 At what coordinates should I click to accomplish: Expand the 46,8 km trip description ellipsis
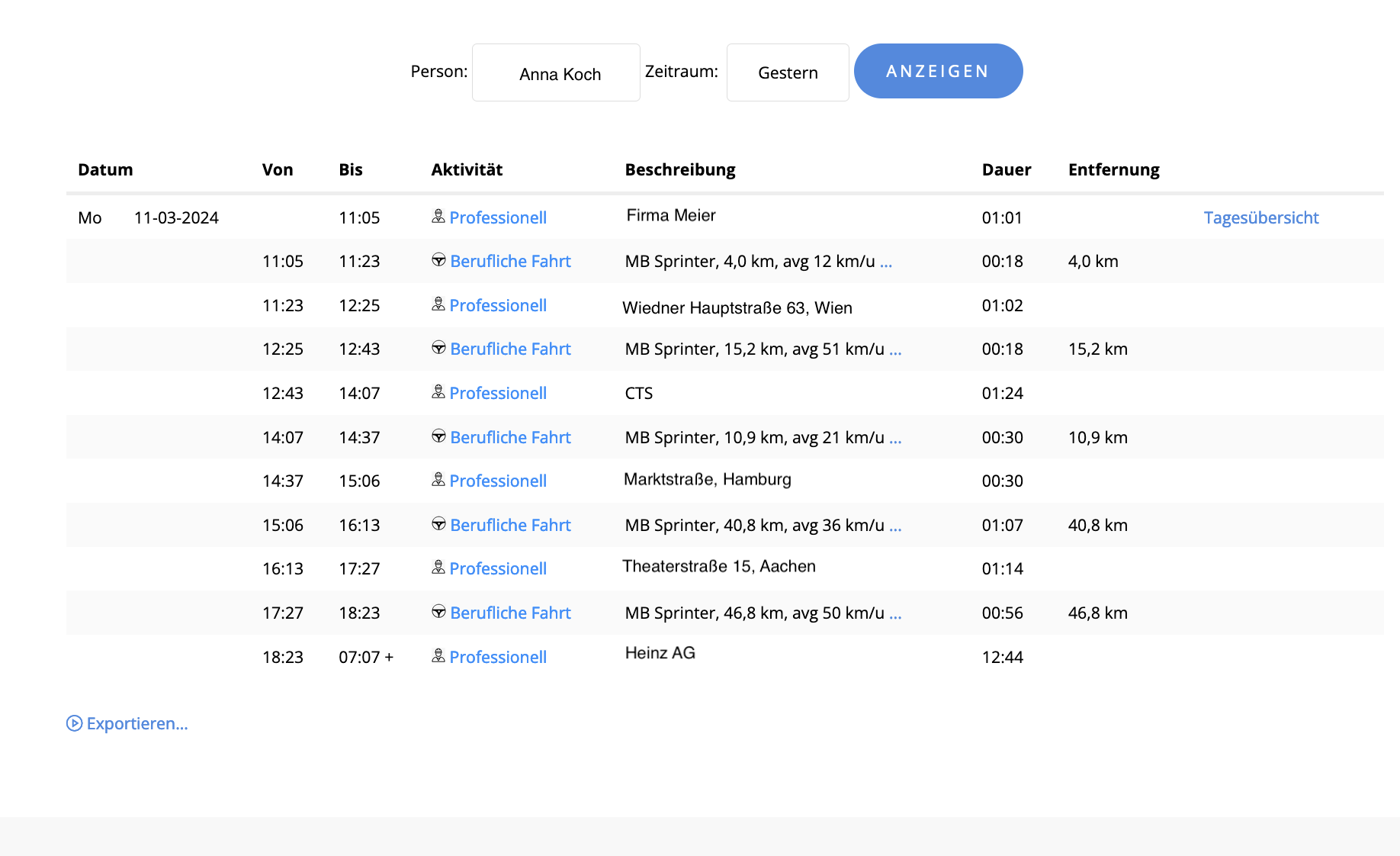895,613
